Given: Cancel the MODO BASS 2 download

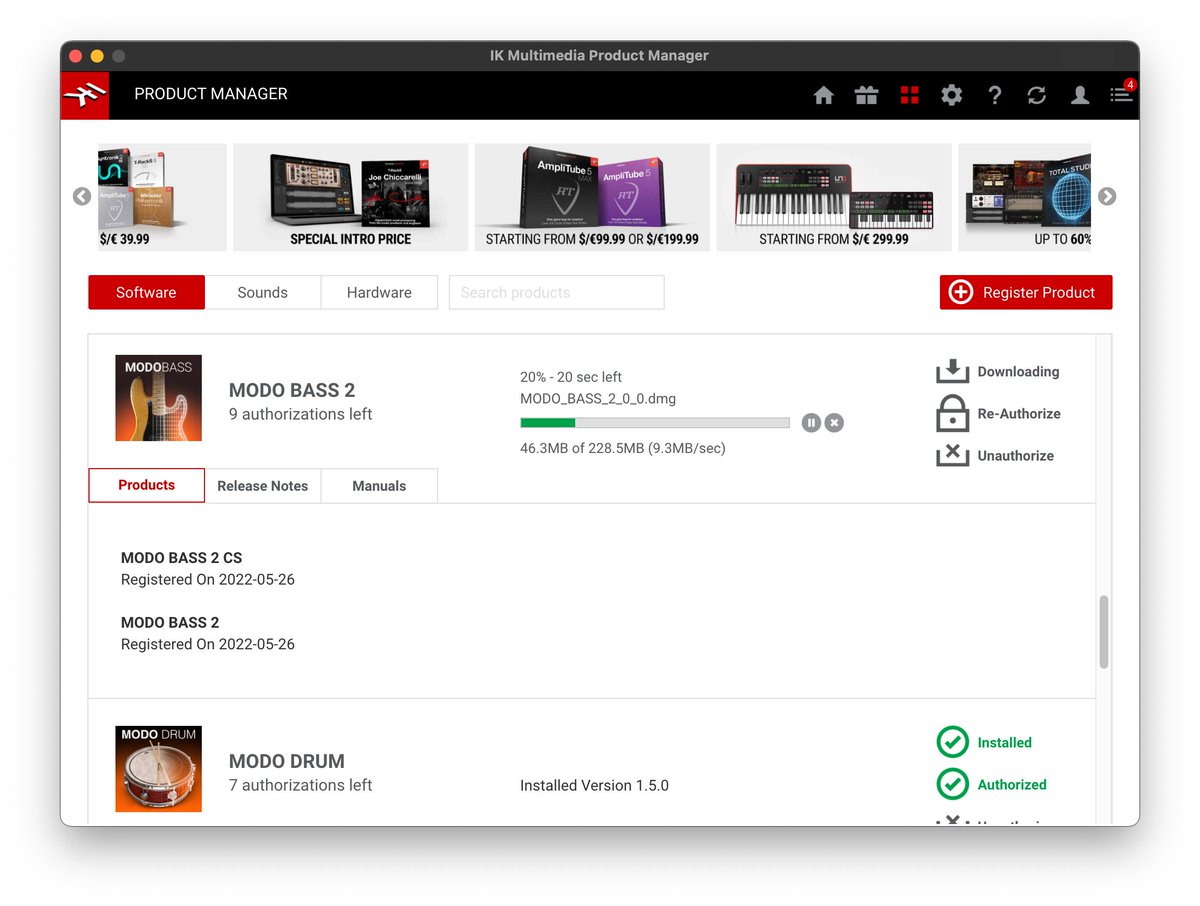Looking at the screenshot, I should pos(834,423).
